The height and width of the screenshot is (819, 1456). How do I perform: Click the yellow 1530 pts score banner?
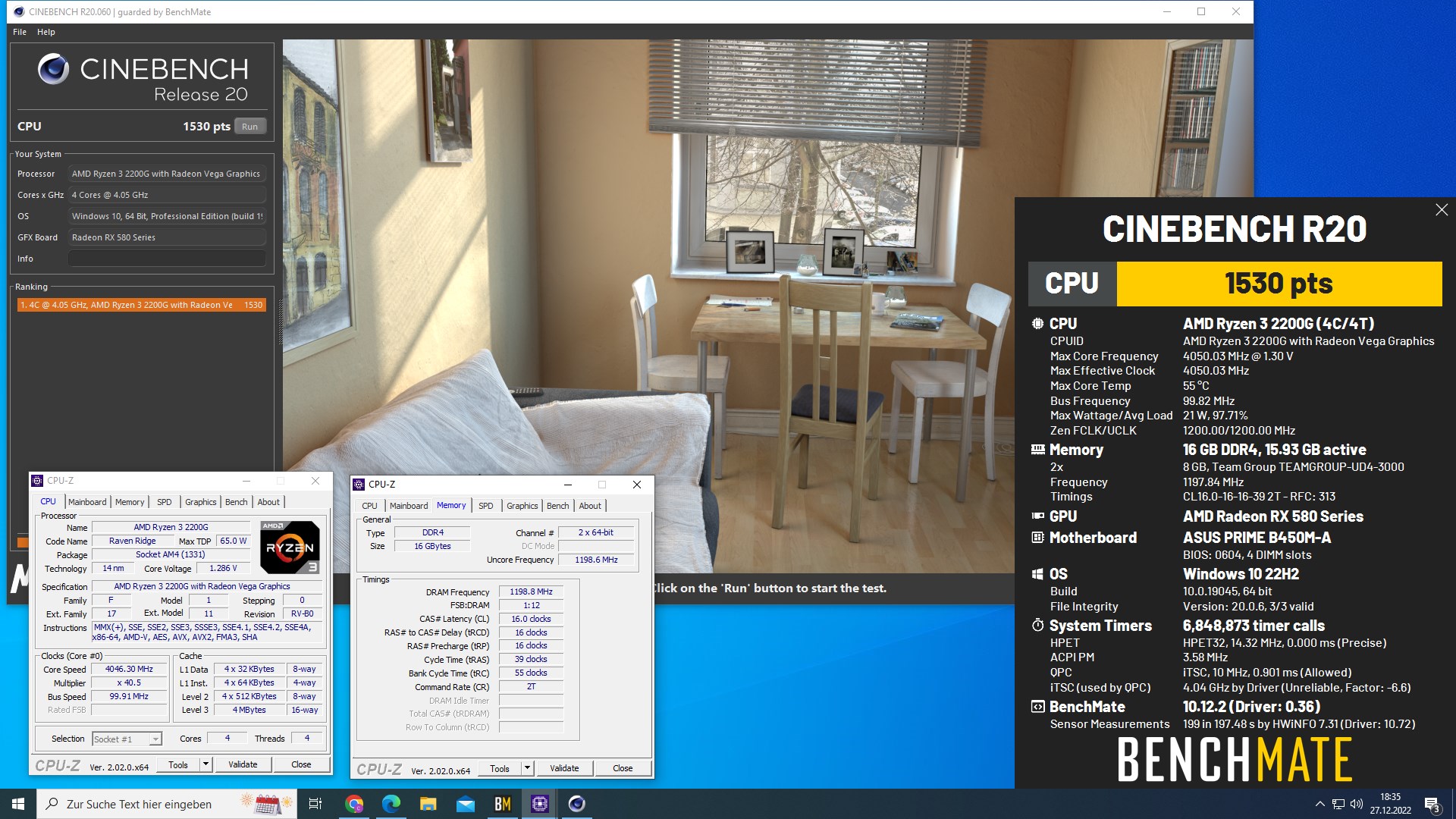[1279, 284]
